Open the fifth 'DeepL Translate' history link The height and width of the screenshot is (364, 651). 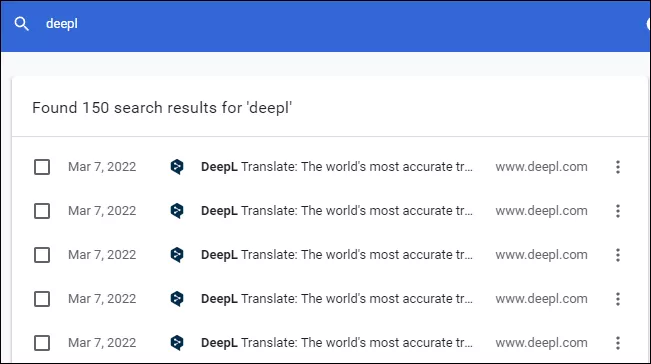pos(337,343)
